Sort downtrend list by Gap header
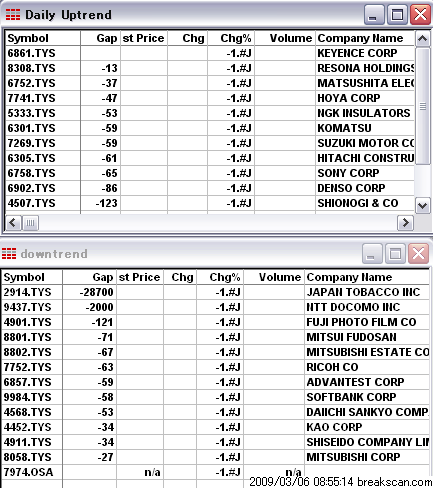 (89, 277)
